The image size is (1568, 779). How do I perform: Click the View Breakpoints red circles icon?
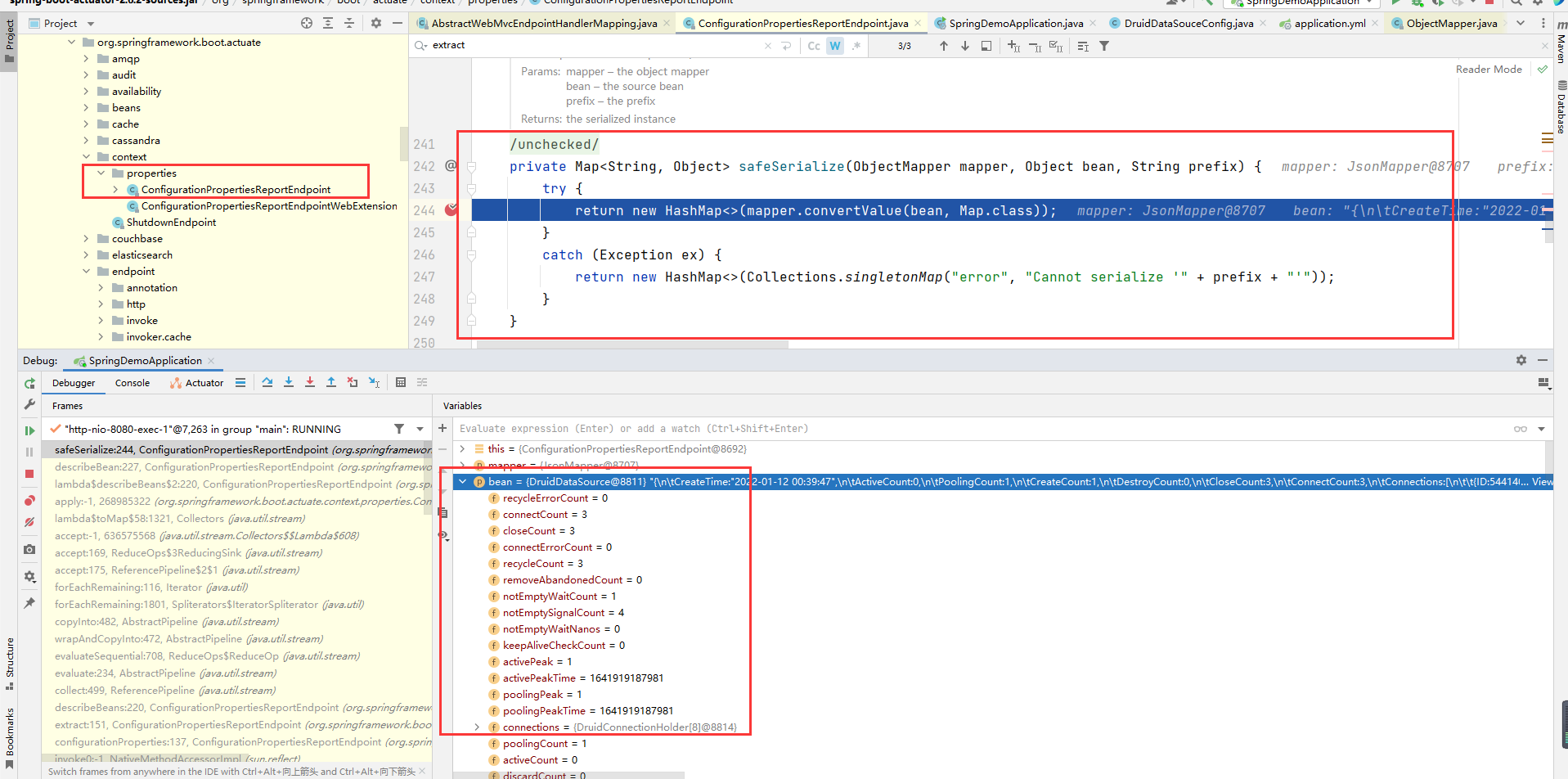(29, 500)
